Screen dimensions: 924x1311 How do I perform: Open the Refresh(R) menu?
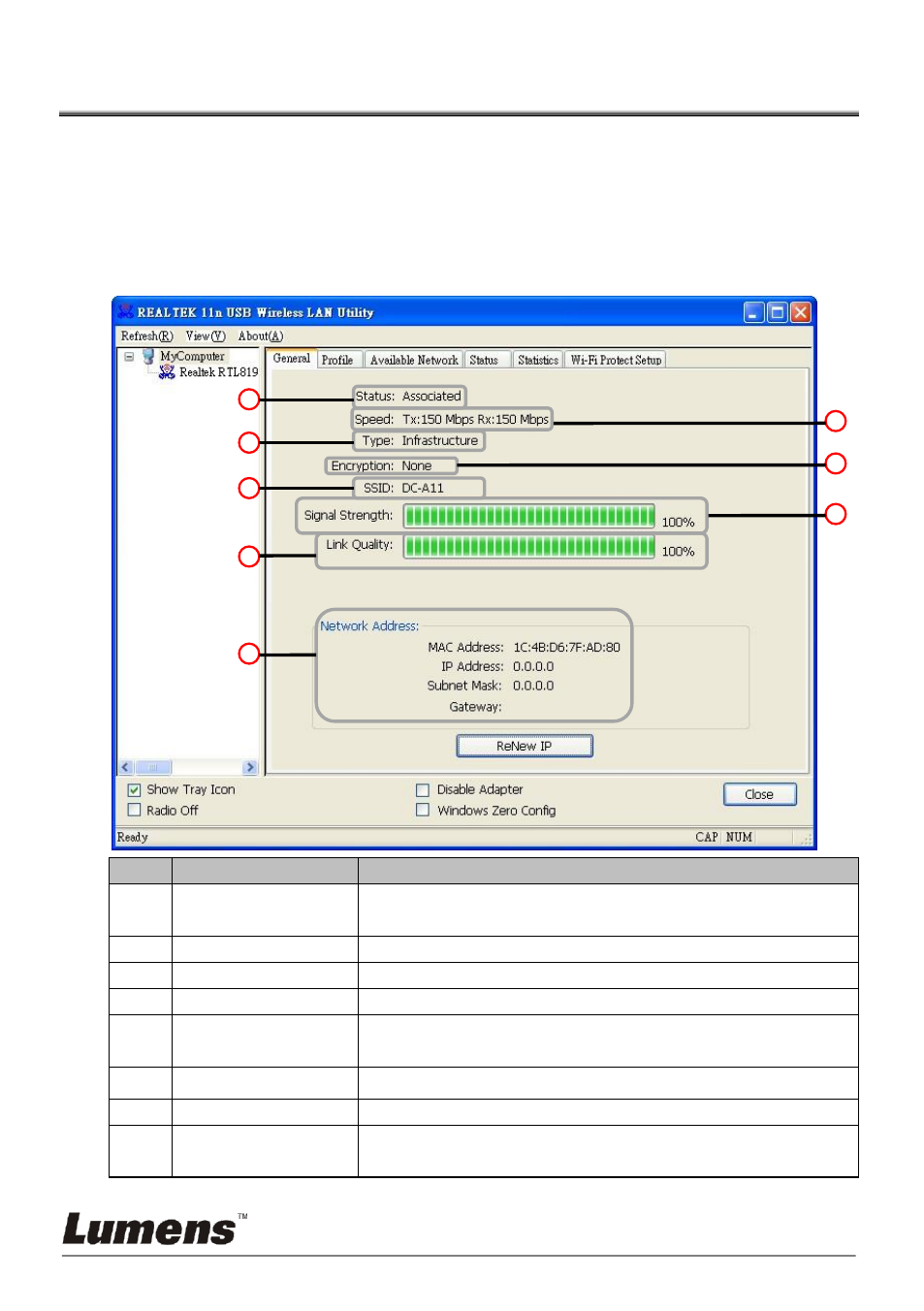(x=146, y=336)
